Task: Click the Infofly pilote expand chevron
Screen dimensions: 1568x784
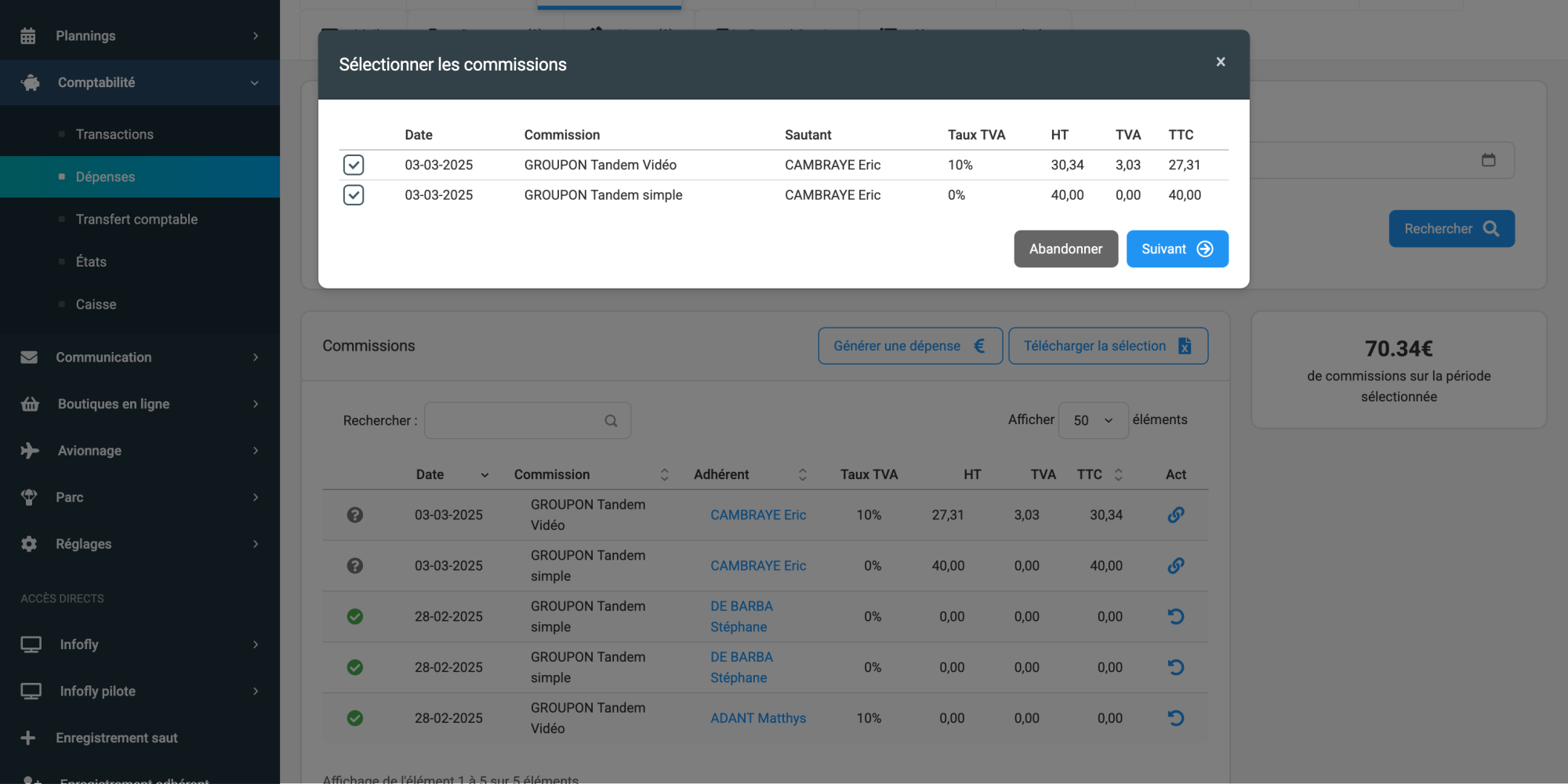Action: (x=256, y=691)
